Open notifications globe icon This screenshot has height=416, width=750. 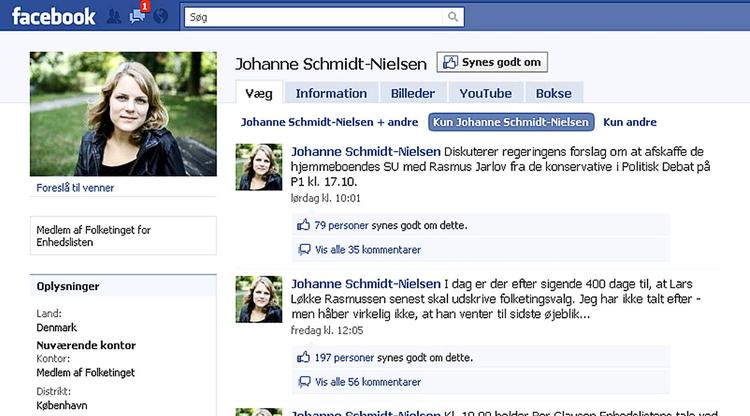[x=161, y=16]
